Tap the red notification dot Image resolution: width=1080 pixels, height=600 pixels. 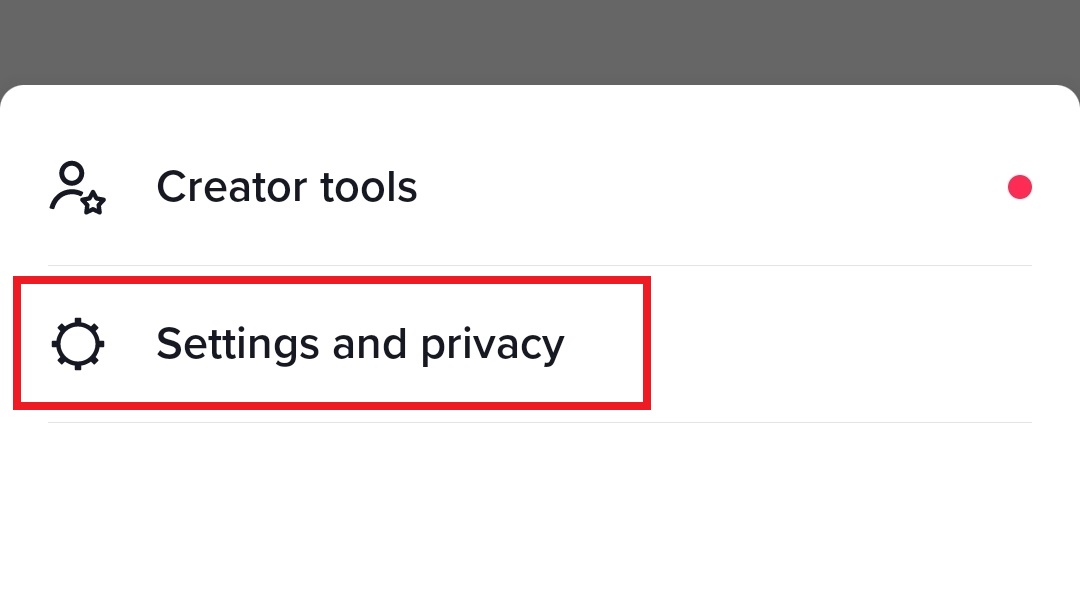(1019, 187)
